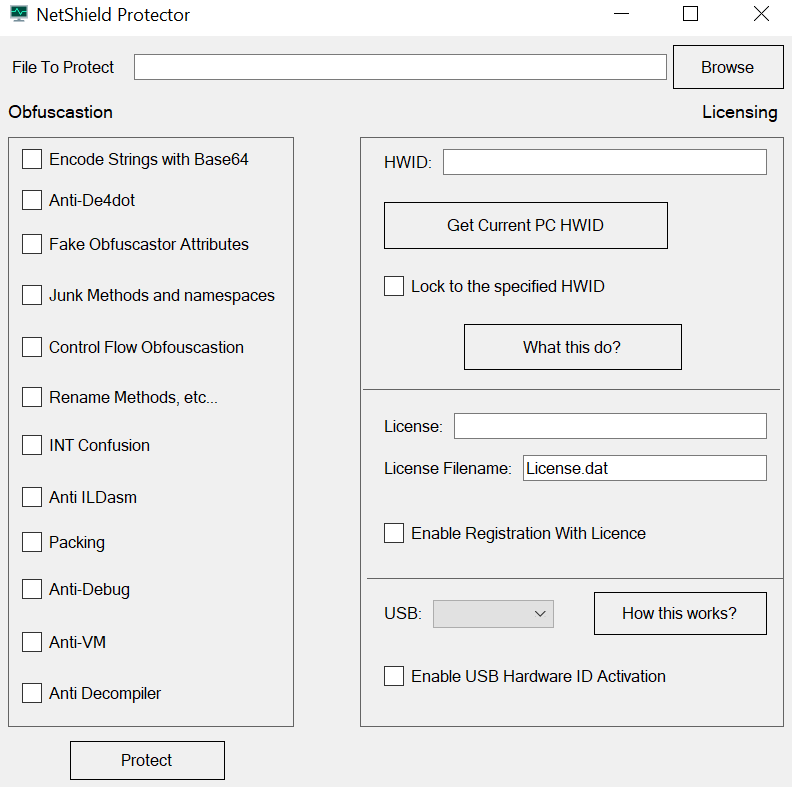792x787 pixels.
Task: Open the USB device dropdown
Action: click(493, 613)
